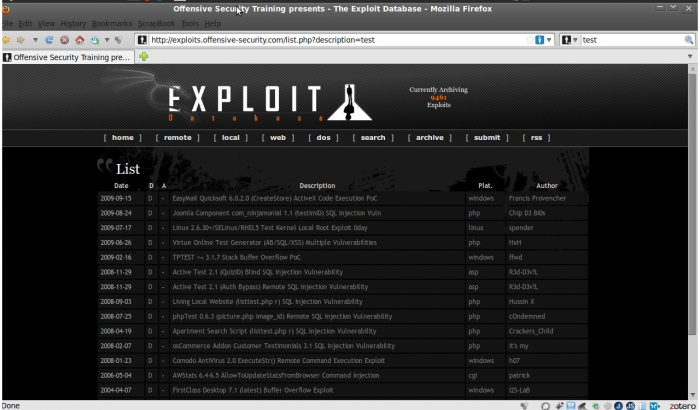Open the 'submit' navigation link
Screen dimensions: 700x410
pos(487,138)
